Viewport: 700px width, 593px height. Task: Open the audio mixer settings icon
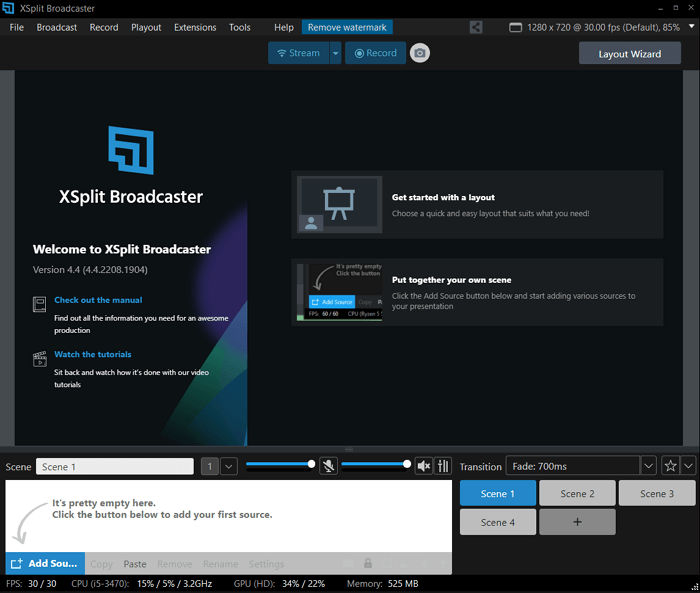tap(444, 466)
